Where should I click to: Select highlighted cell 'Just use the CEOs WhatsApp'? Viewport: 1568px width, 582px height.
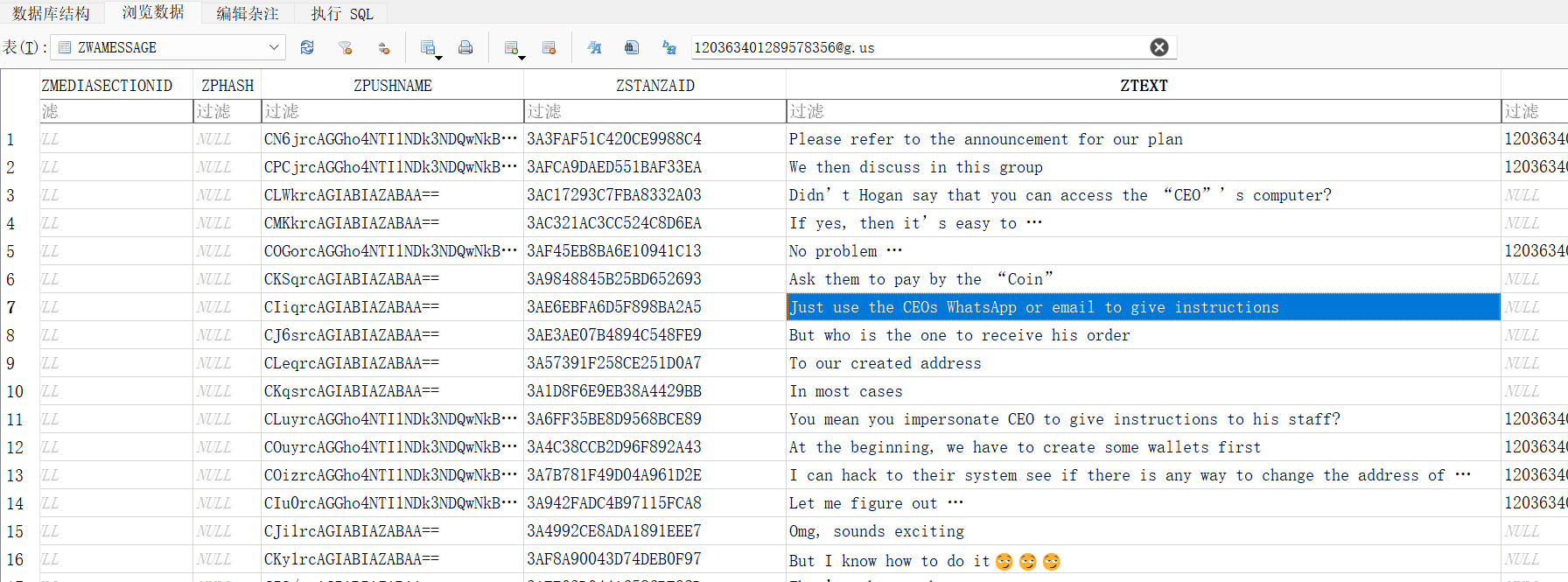pyautogui.click(x=1144, y=307)
